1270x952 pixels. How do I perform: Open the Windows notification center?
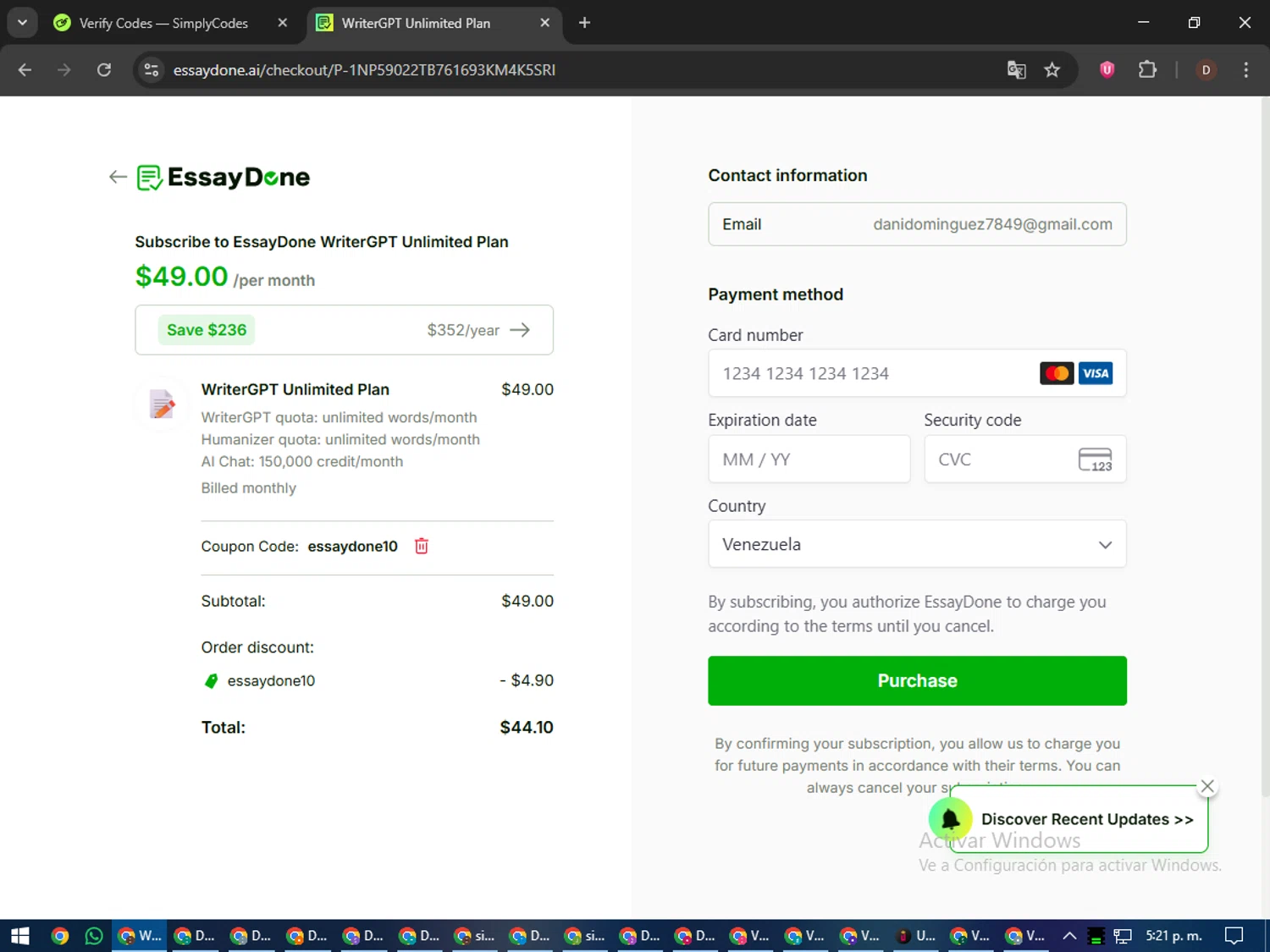pos(1234,936)
